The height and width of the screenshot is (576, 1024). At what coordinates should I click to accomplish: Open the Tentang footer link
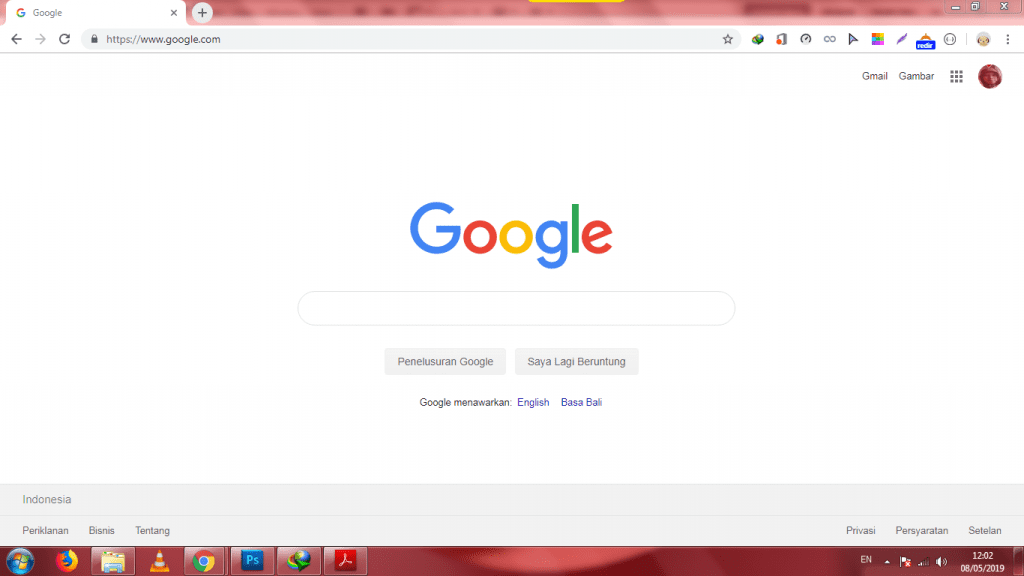pyautogui.click(x=152, y=530)
